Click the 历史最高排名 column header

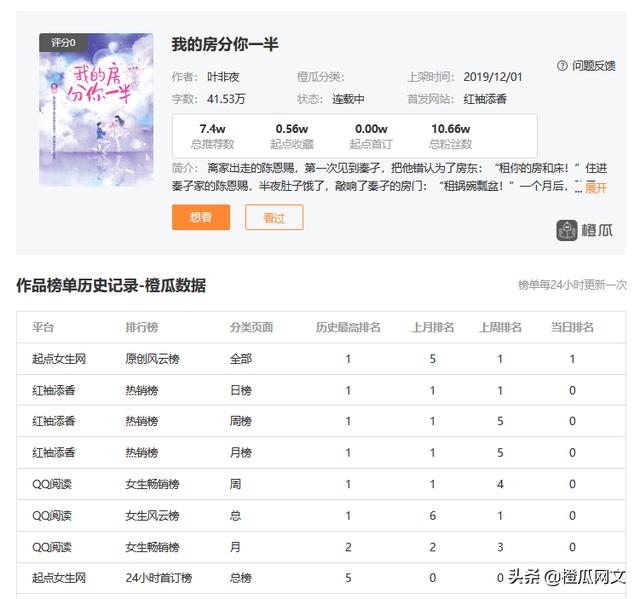point(348,327)
